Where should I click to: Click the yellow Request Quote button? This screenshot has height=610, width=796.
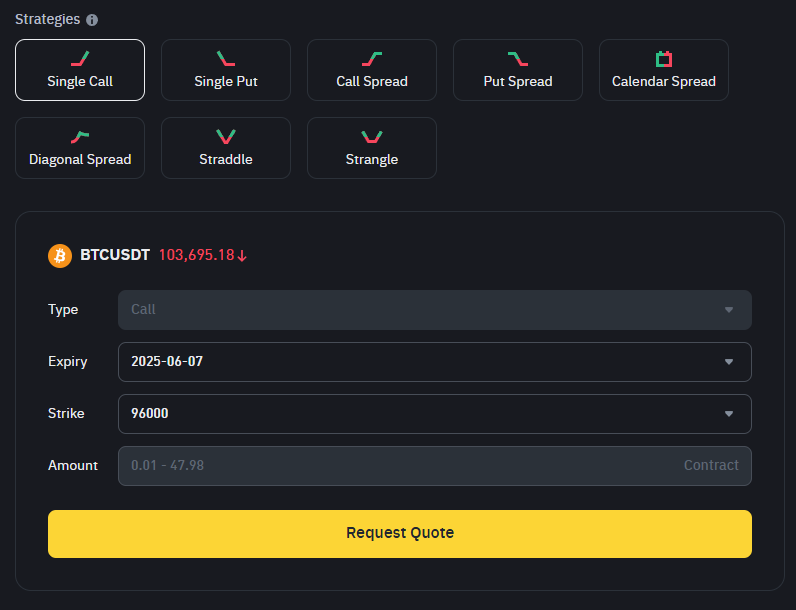tap(400, 534)
